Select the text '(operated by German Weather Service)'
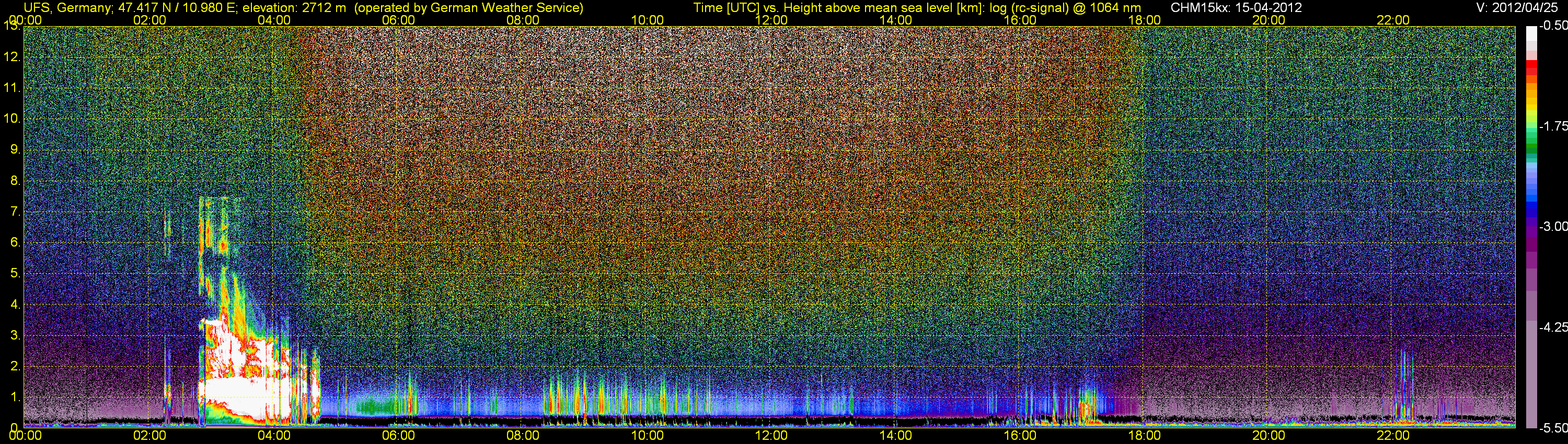Screen dimensions: 1568x444 point(469,7)
